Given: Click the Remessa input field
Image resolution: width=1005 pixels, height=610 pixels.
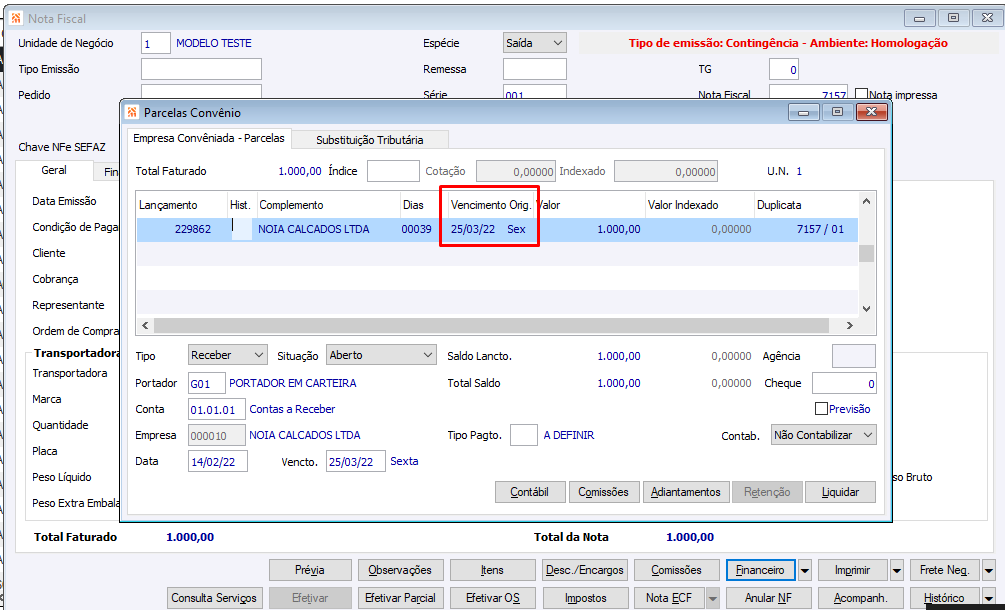Looking at the screenshot, I should coord(535,69).
